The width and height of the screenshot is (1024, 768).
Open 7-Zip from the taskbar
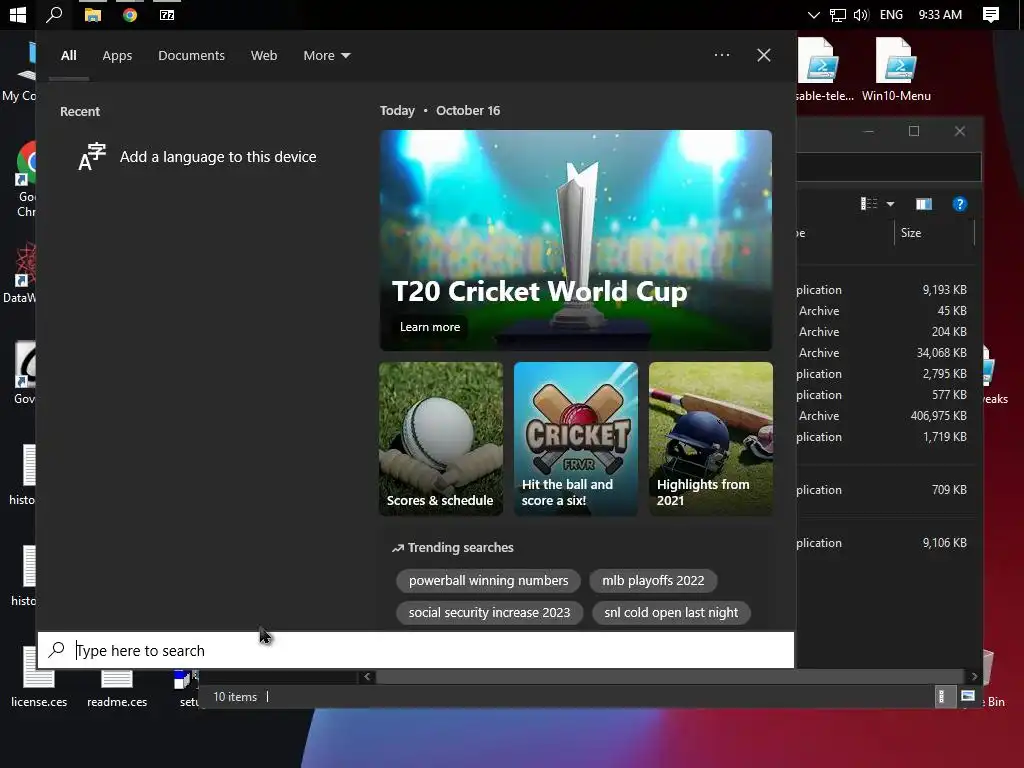point(167,14)
